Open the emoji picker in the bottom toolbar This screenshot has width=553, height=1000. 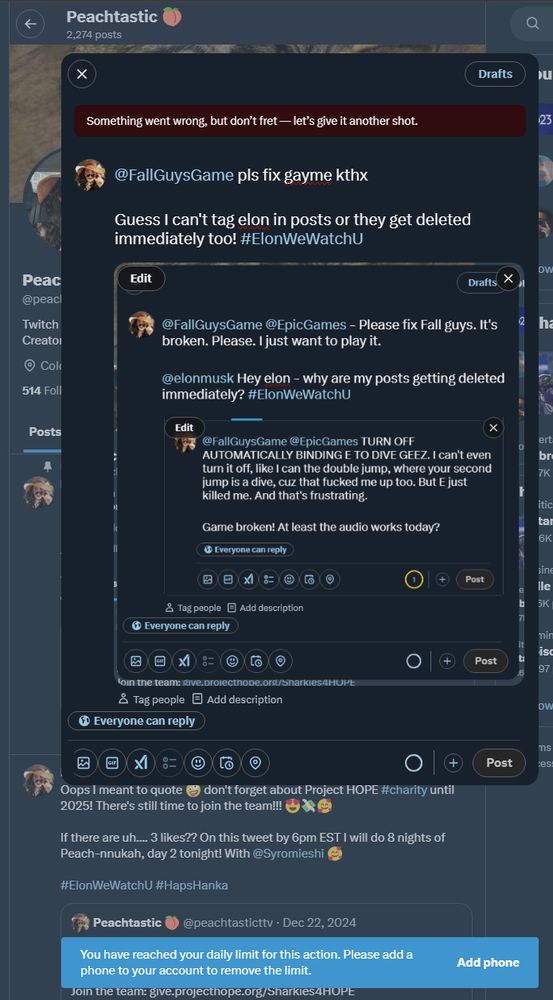click(x=198, y=763)
